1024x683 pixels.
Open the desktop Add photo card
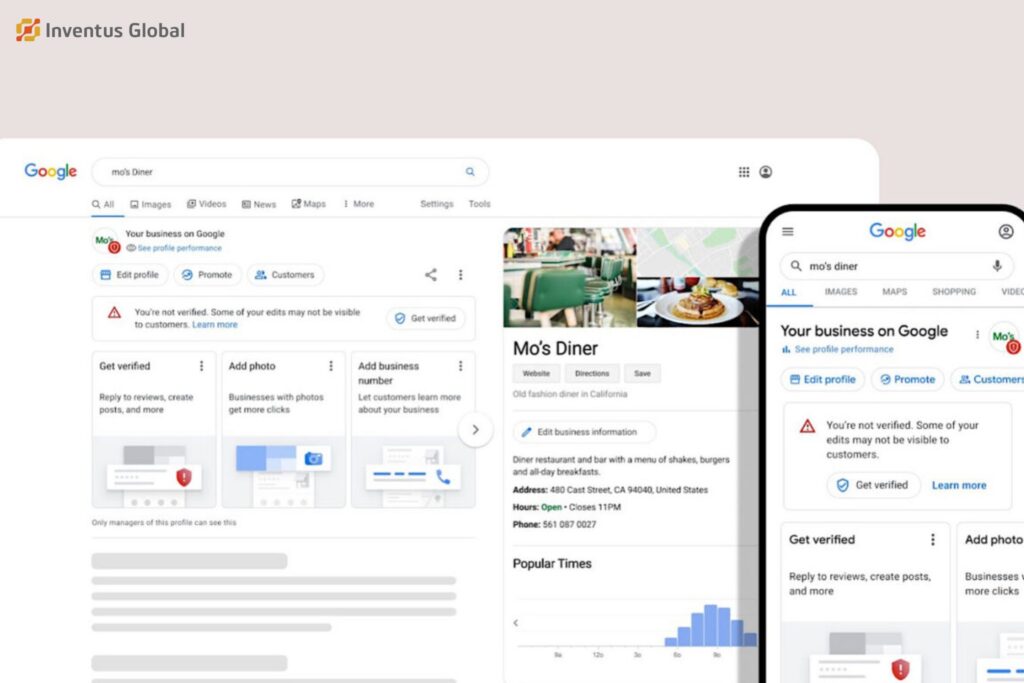pyautogui.click(x=283, y=430)
